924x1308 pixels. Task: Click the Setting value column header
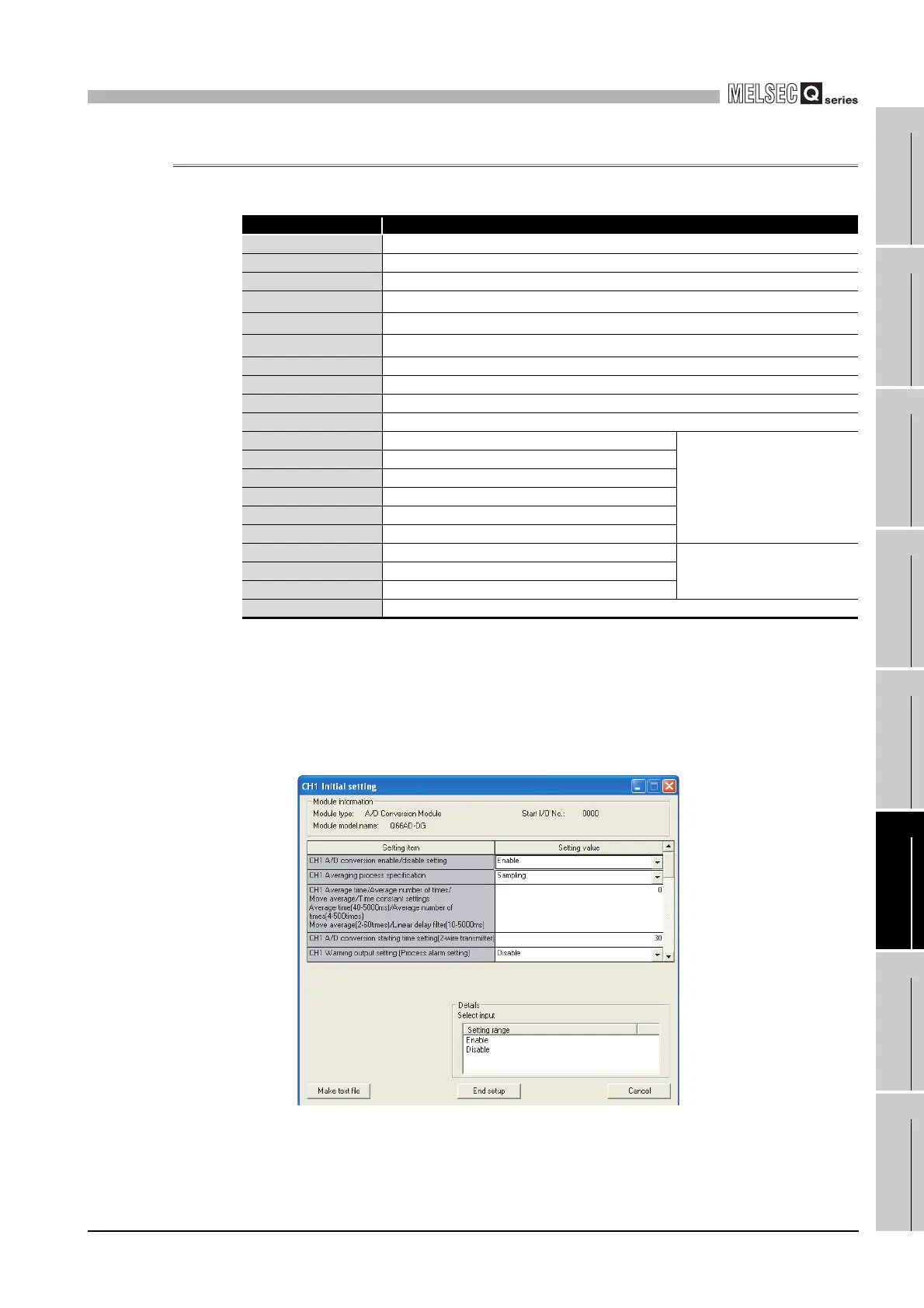pyautogui.click(x=578, y=847)
